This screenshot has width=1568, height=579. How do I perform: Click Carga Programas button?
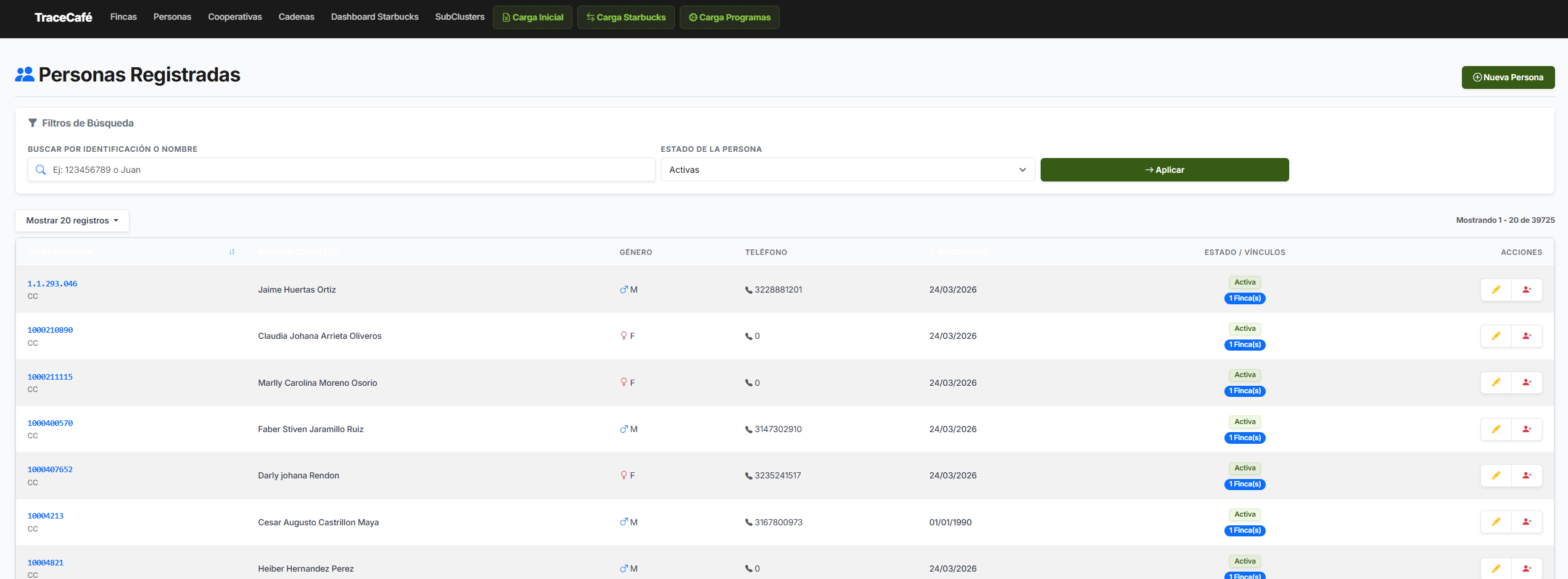tap(729, 17)
